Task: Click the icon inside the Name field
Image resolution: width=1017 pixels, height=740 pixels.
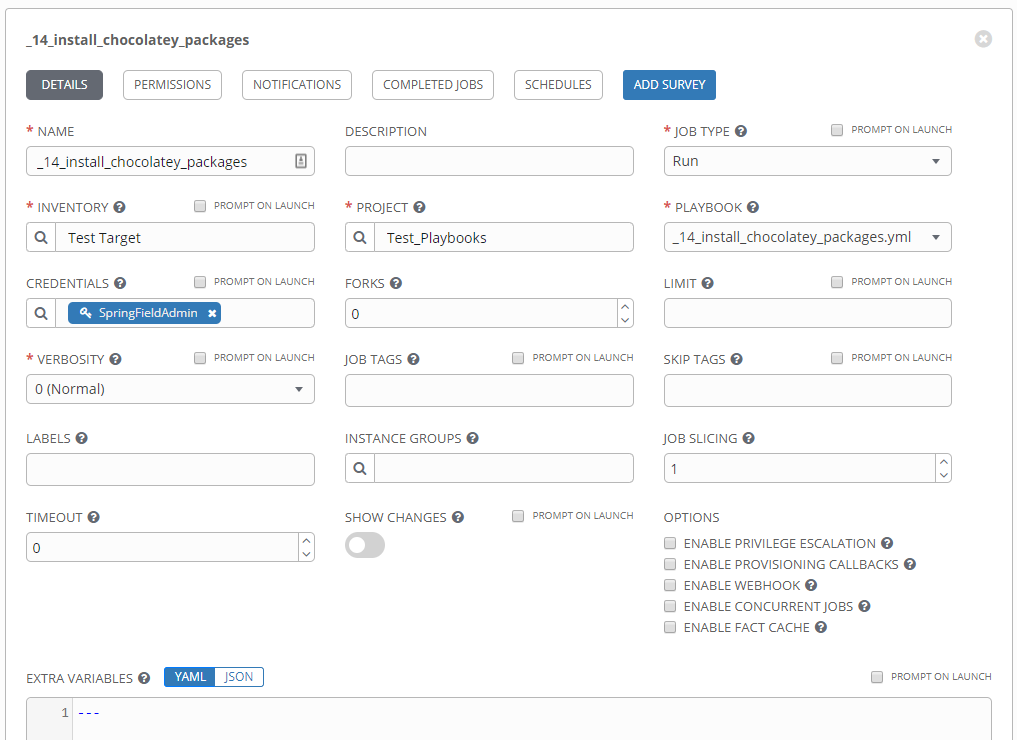Action: [x=301, y=161]
